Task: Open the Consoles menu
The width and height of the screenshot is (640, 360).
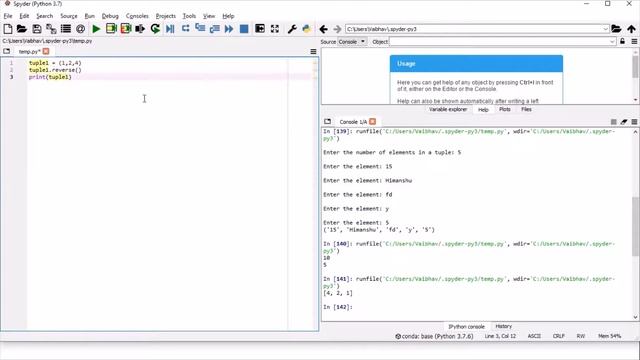Action: click(137, 16)
